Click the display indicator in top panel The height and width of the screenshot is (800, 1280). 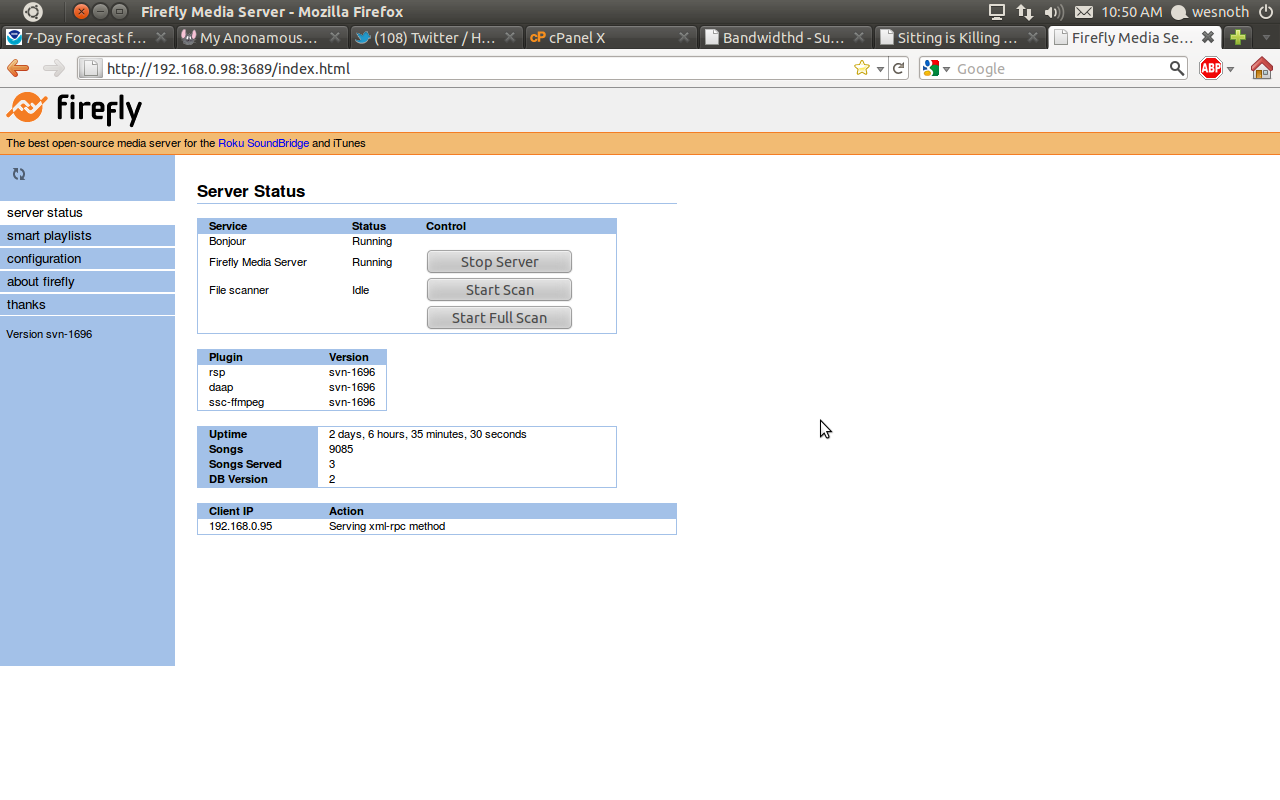pyautogui.click(x=997, y=12)
